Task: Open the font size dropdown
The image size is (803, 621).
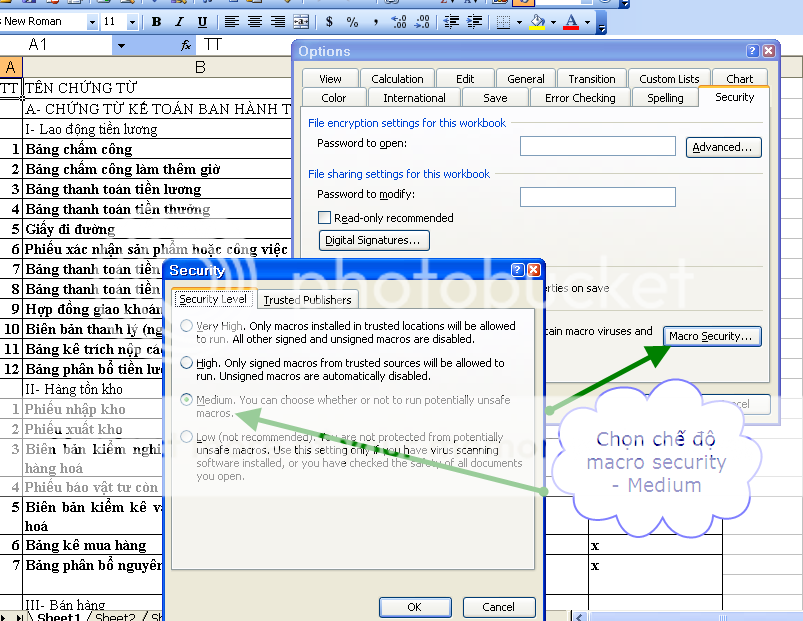Action: 134,21
